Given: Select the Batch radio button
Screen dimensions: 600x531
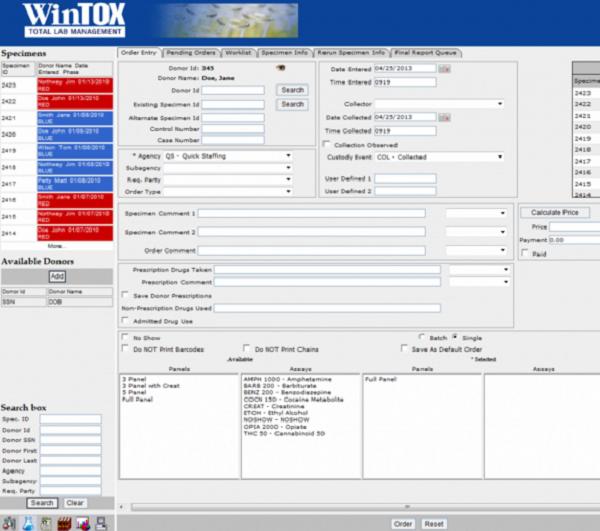Looking at the screenshot, I should (422, 337).
